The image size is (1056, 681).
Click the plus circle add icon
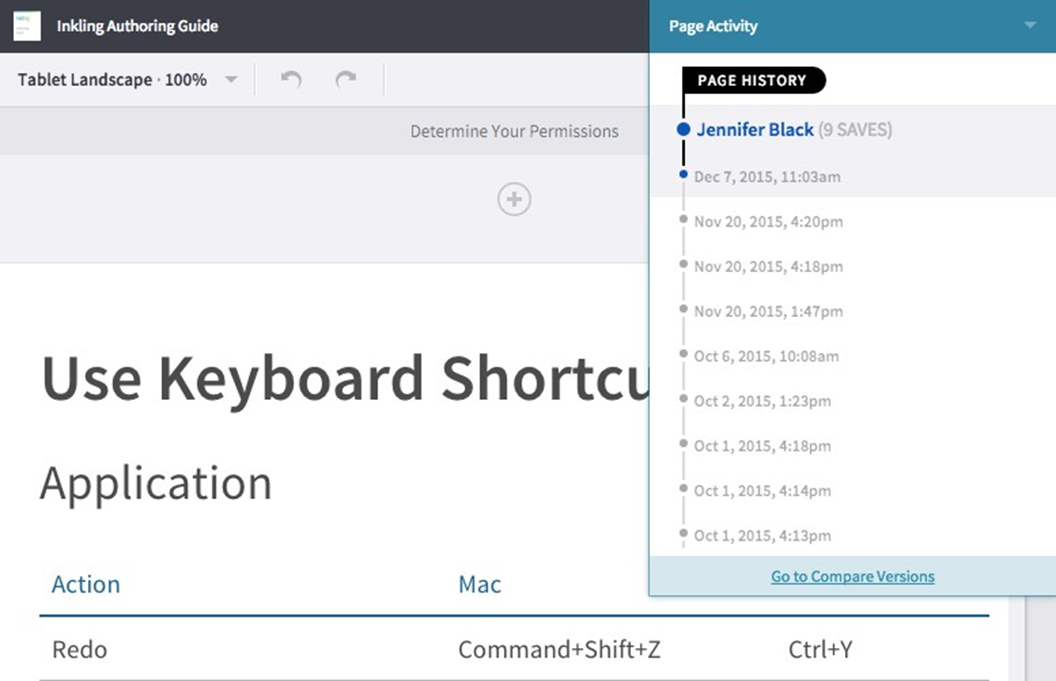click(x=514, y=199)
